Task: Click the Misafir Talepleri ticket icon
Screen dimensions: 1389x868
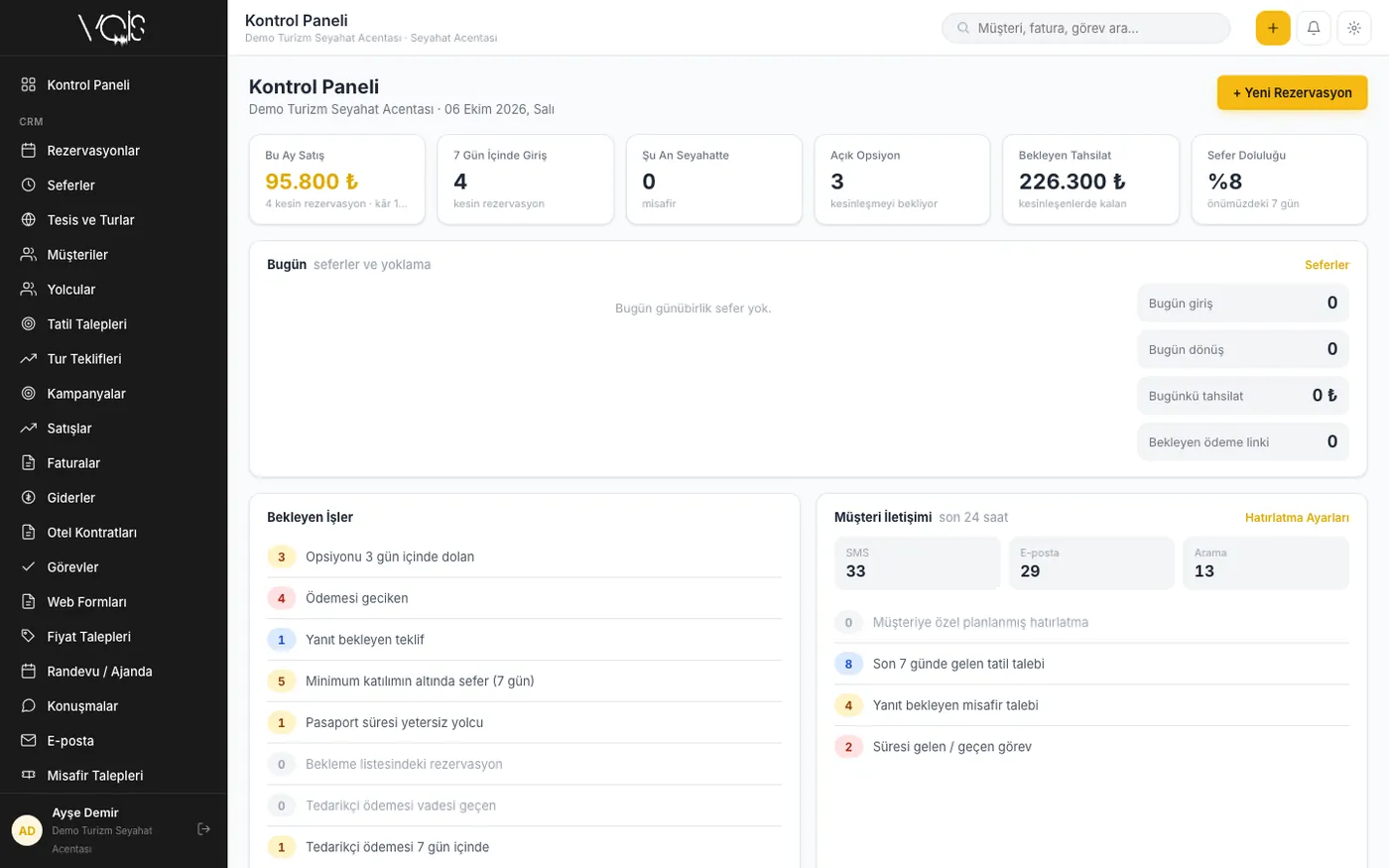Action: [x=29, y=776]
